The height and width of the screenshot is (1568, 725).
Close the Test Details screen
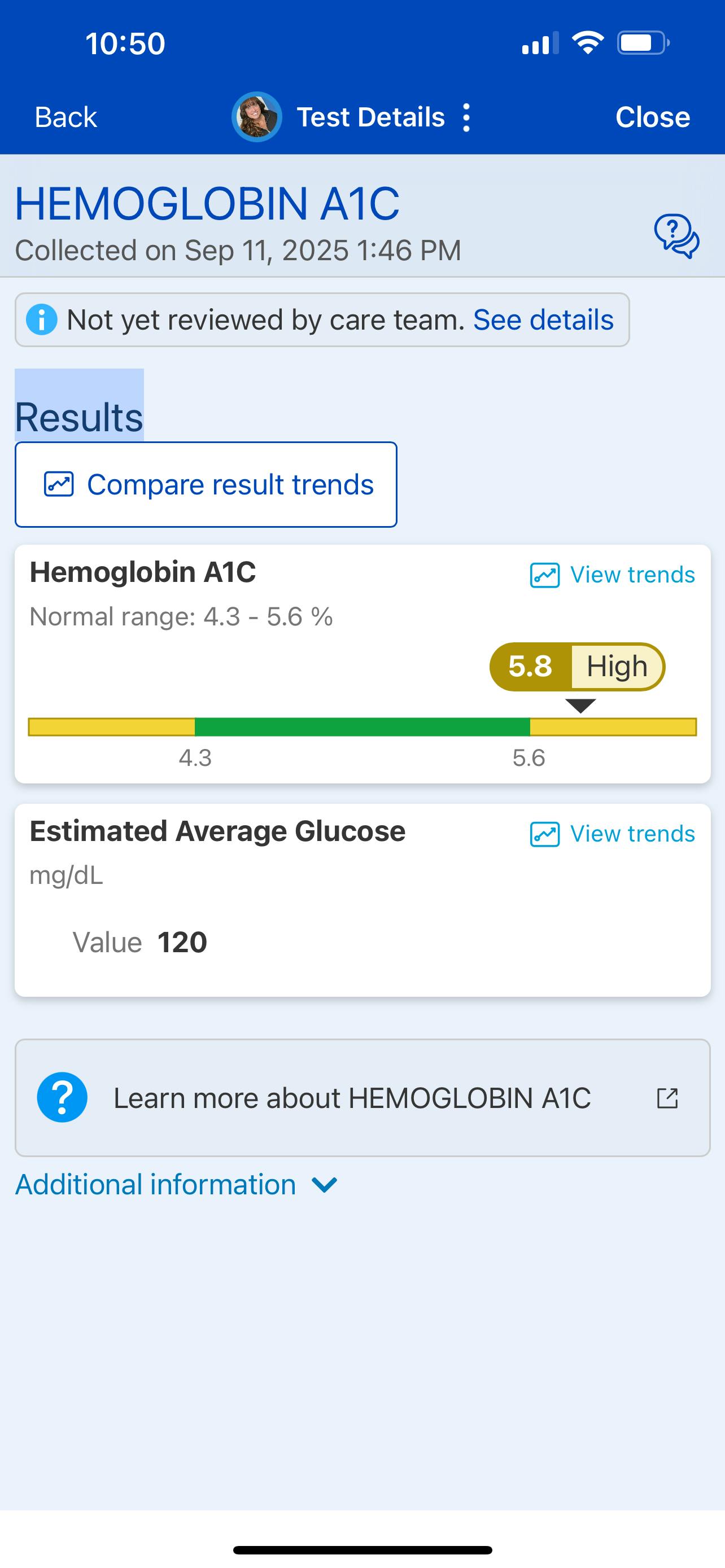coord(653,117)
